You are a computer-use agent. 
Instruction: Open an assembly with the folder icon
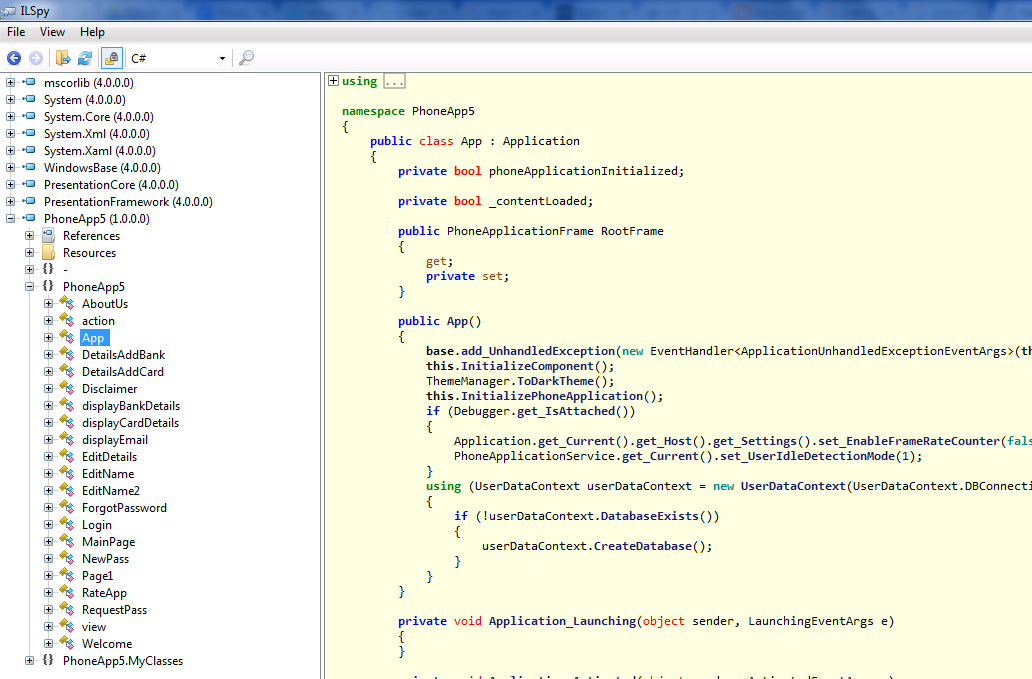(x=63, y=58)
